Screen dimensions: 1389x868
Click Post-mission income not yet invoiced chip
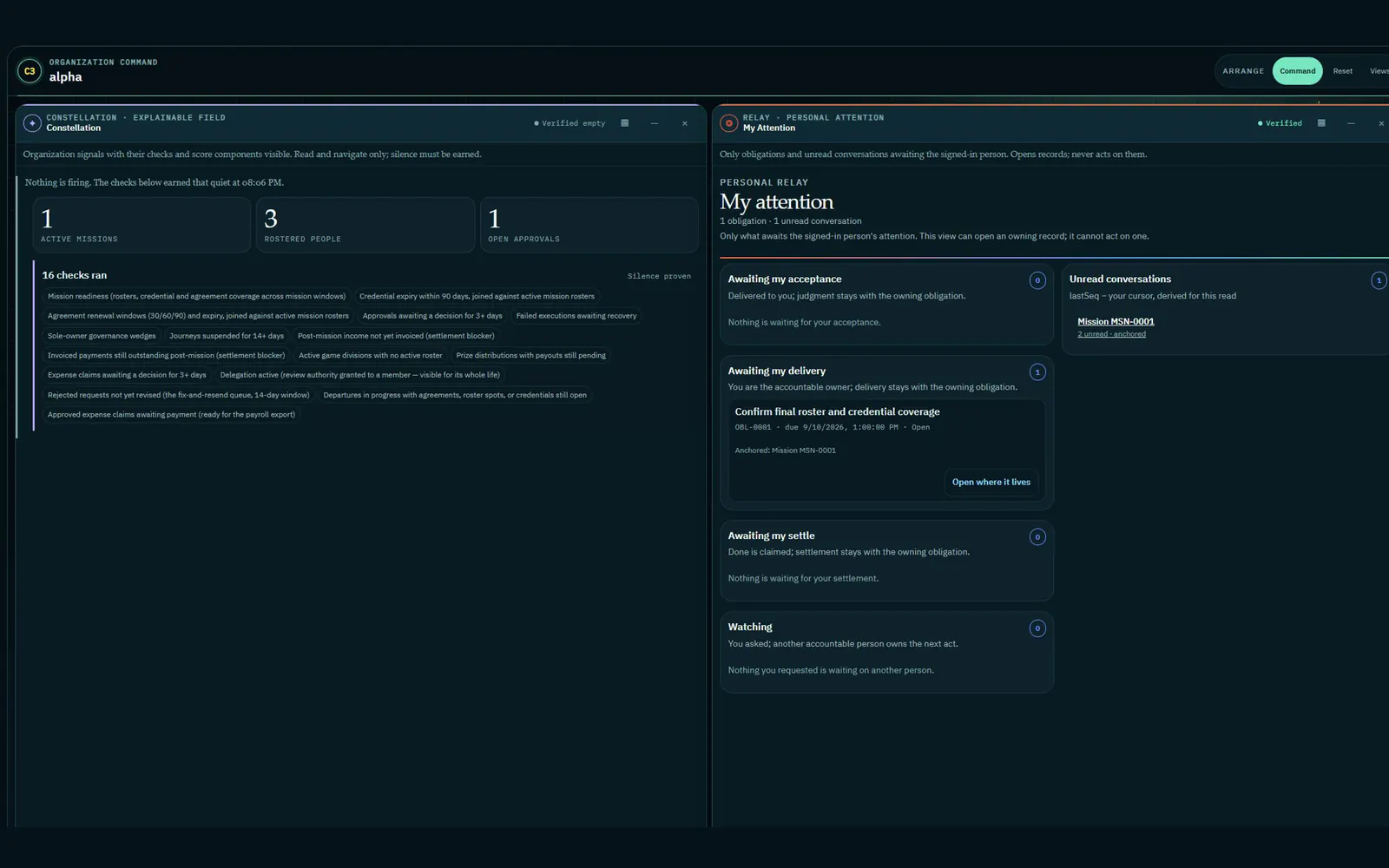click(x=396, y=336)
